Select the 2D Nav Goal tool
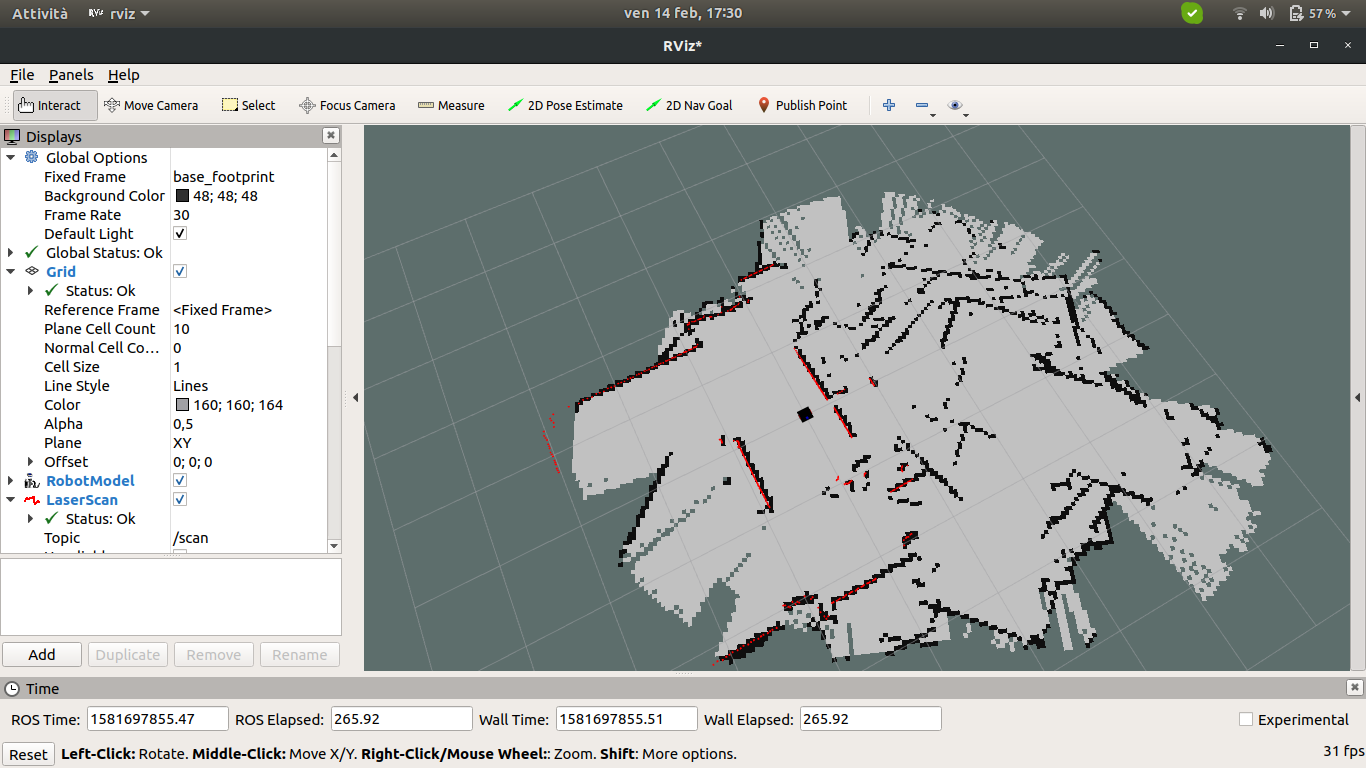The width and height of the screenshot is (1366, 768). (689, 105)
